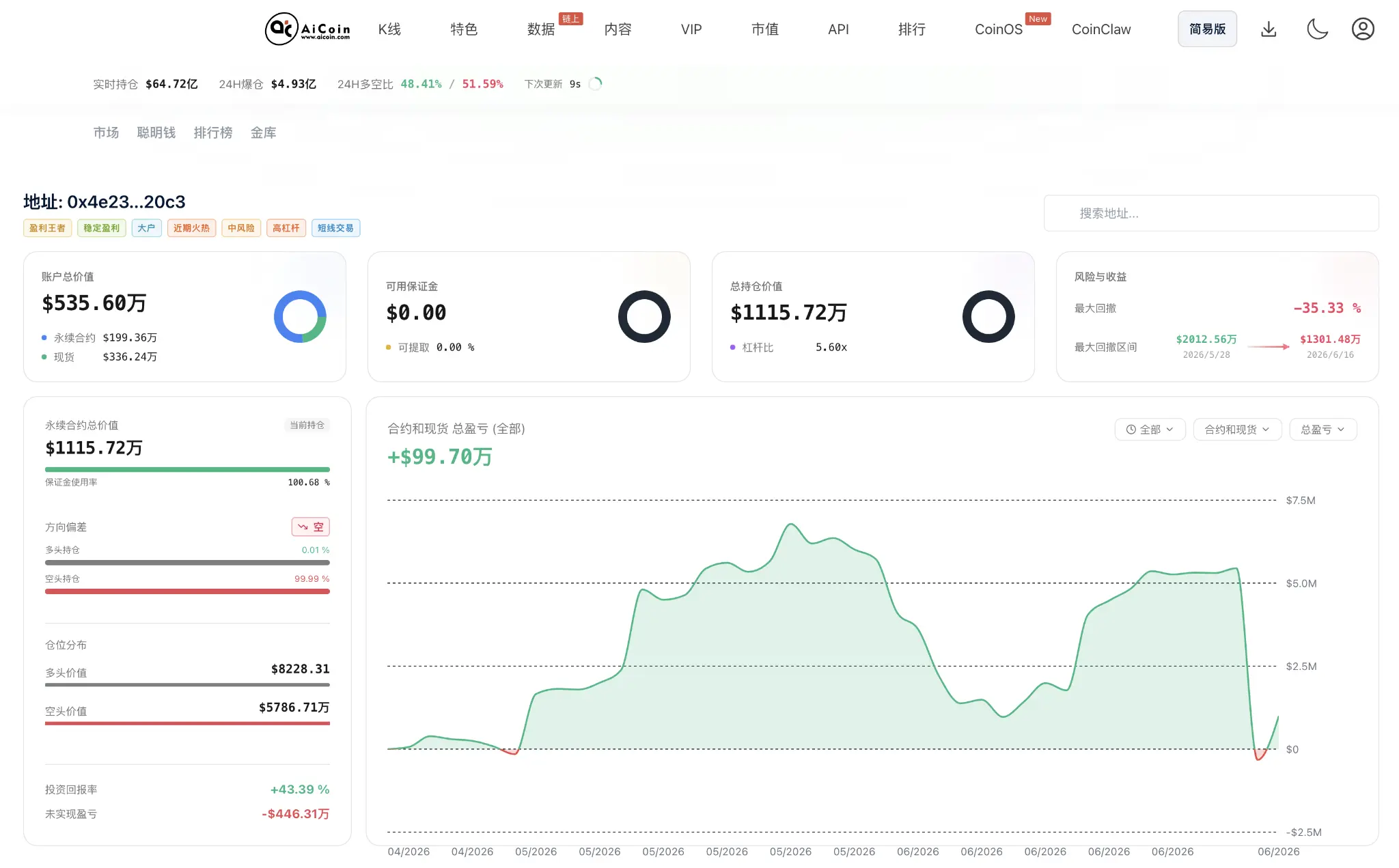The image size is (1399, 868).
Task: Open the 总盈亏 dropdown
Action: pos(1322,430)
